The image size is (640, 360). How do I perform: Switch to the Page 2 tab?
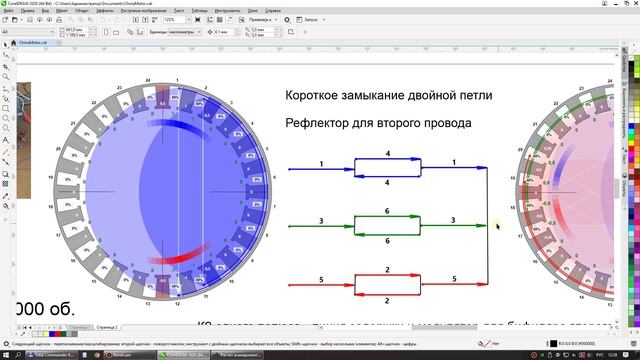(107, 327)
